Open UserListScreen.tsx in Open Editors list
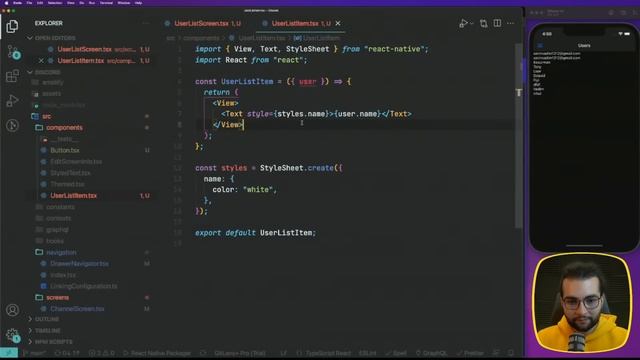The image size is (640, 360). coord(84,49)
